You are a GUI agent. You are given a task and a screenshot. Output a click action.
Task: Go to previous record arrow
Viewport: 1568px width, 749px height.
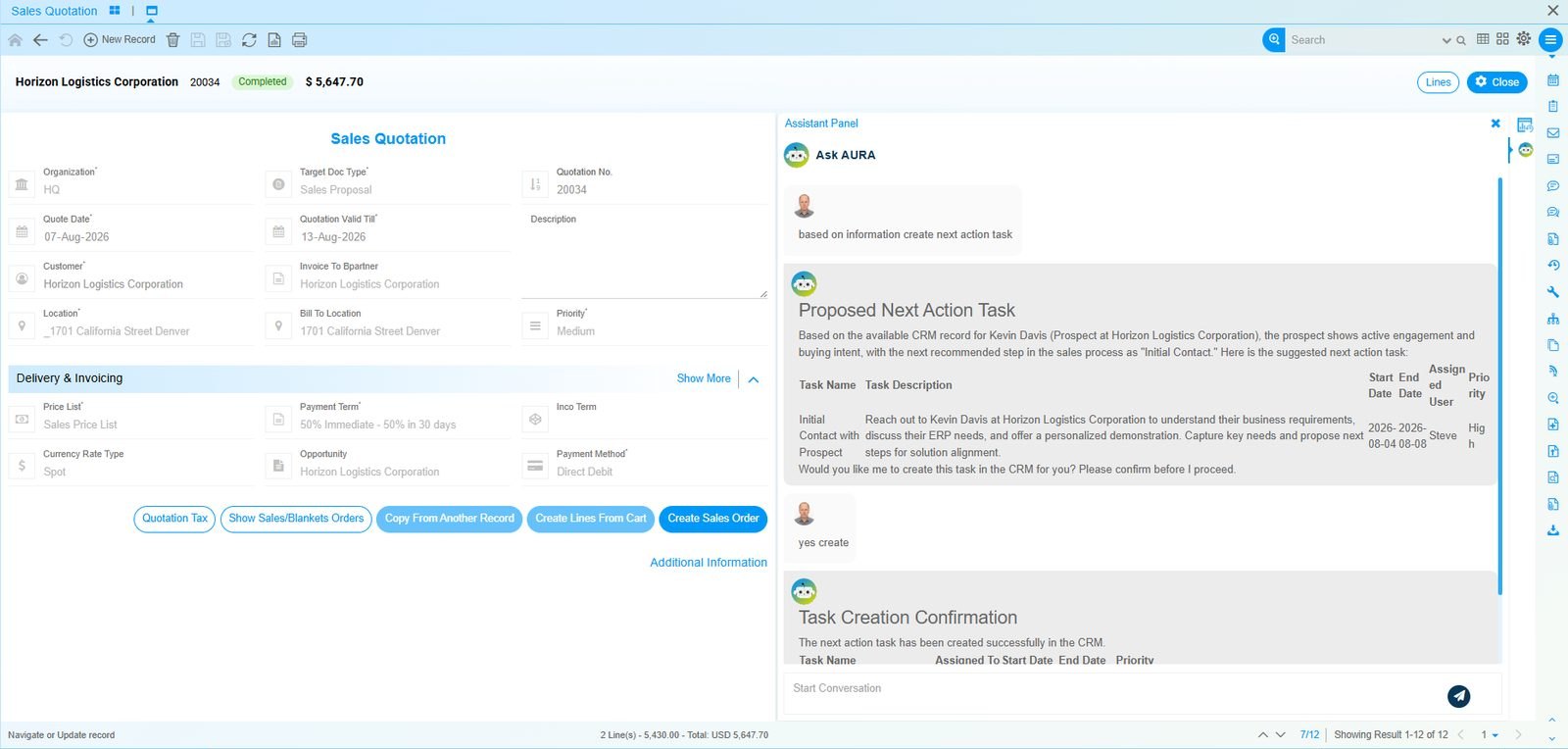[1262, 734]
